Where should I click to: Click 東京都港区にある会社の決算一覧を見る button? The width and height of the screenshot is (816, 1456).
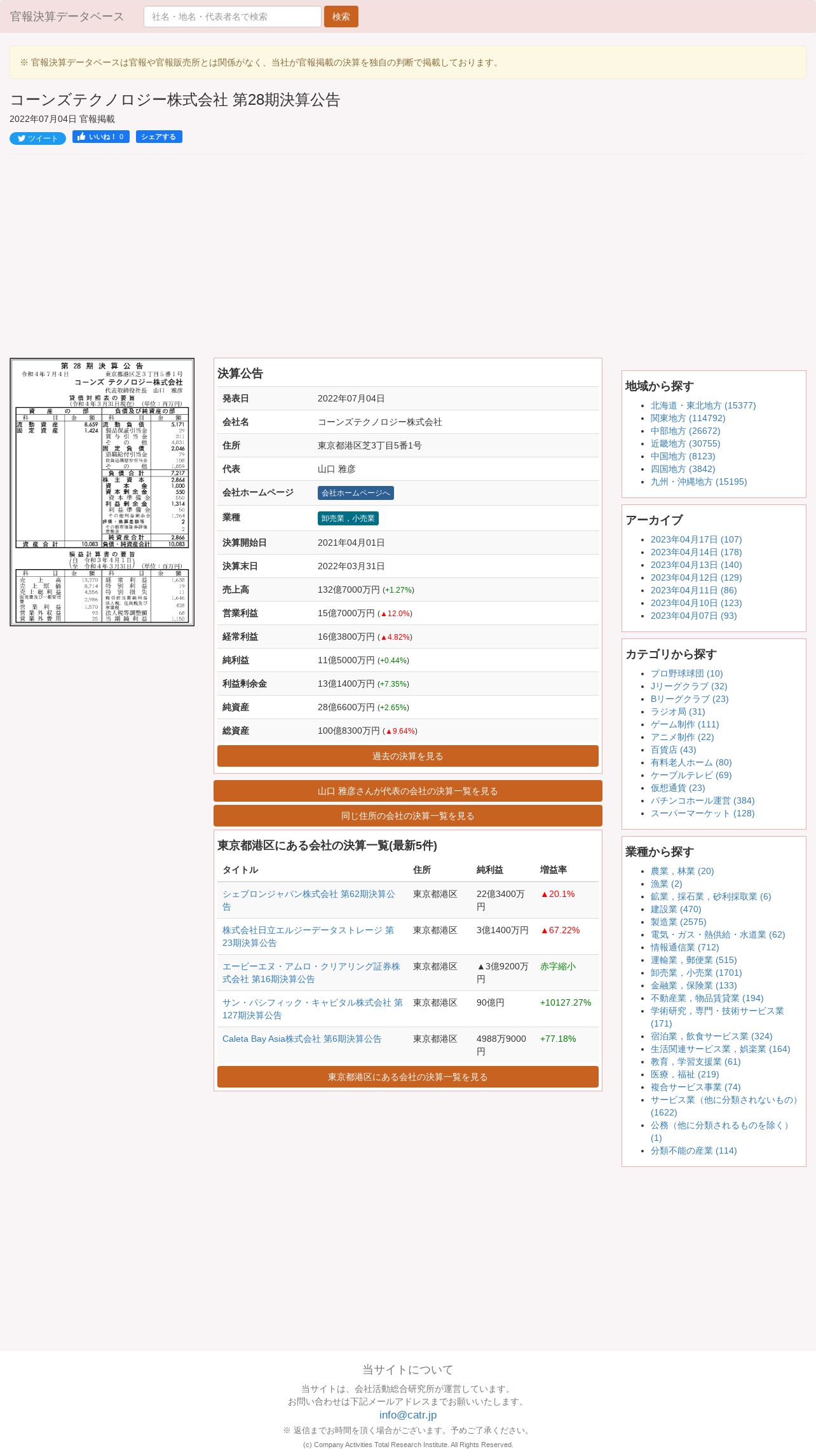coord(408,1077)
